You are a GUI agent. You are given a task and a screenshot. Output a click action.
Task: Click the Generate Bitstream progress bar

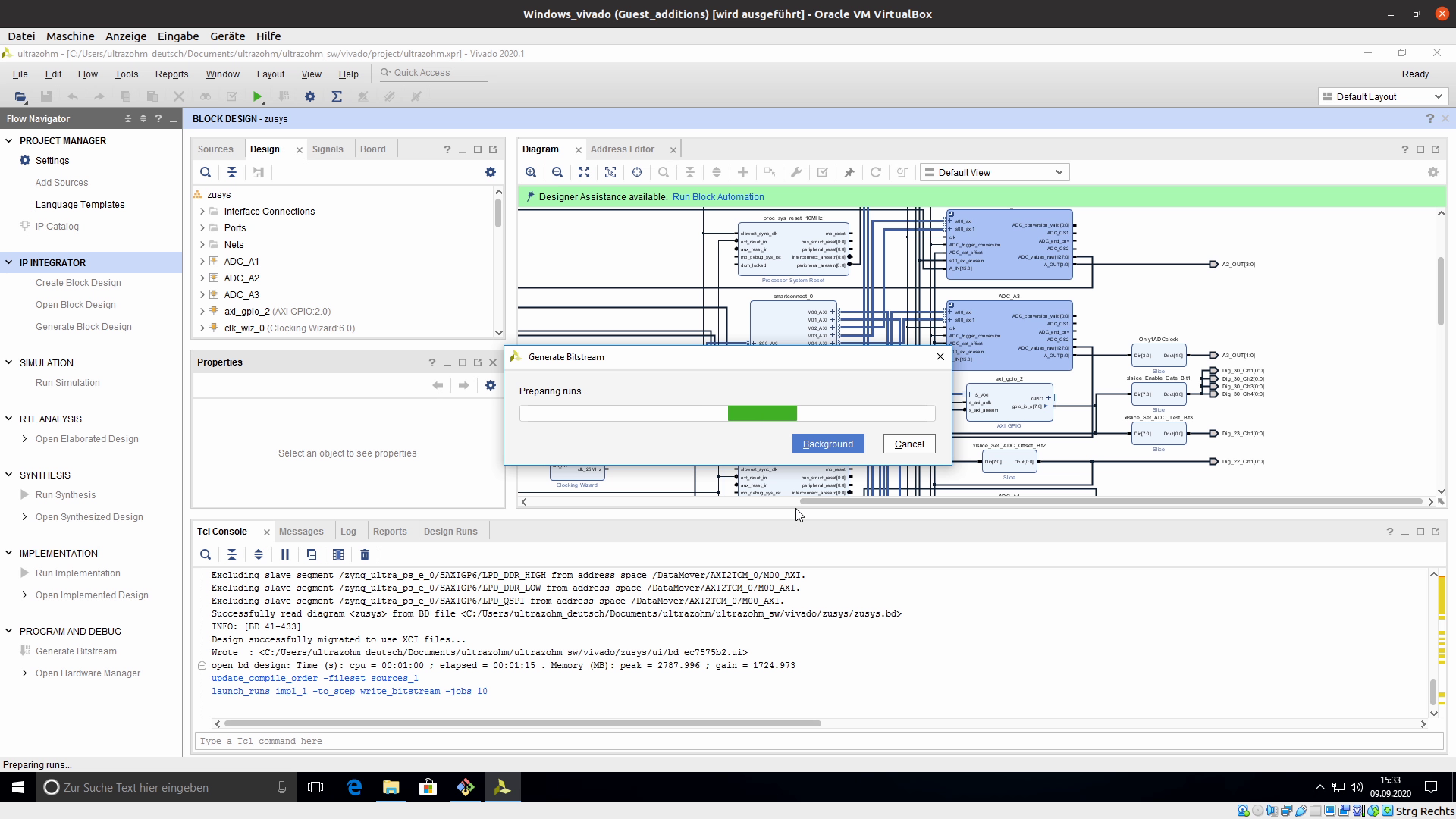pos(726,413)
